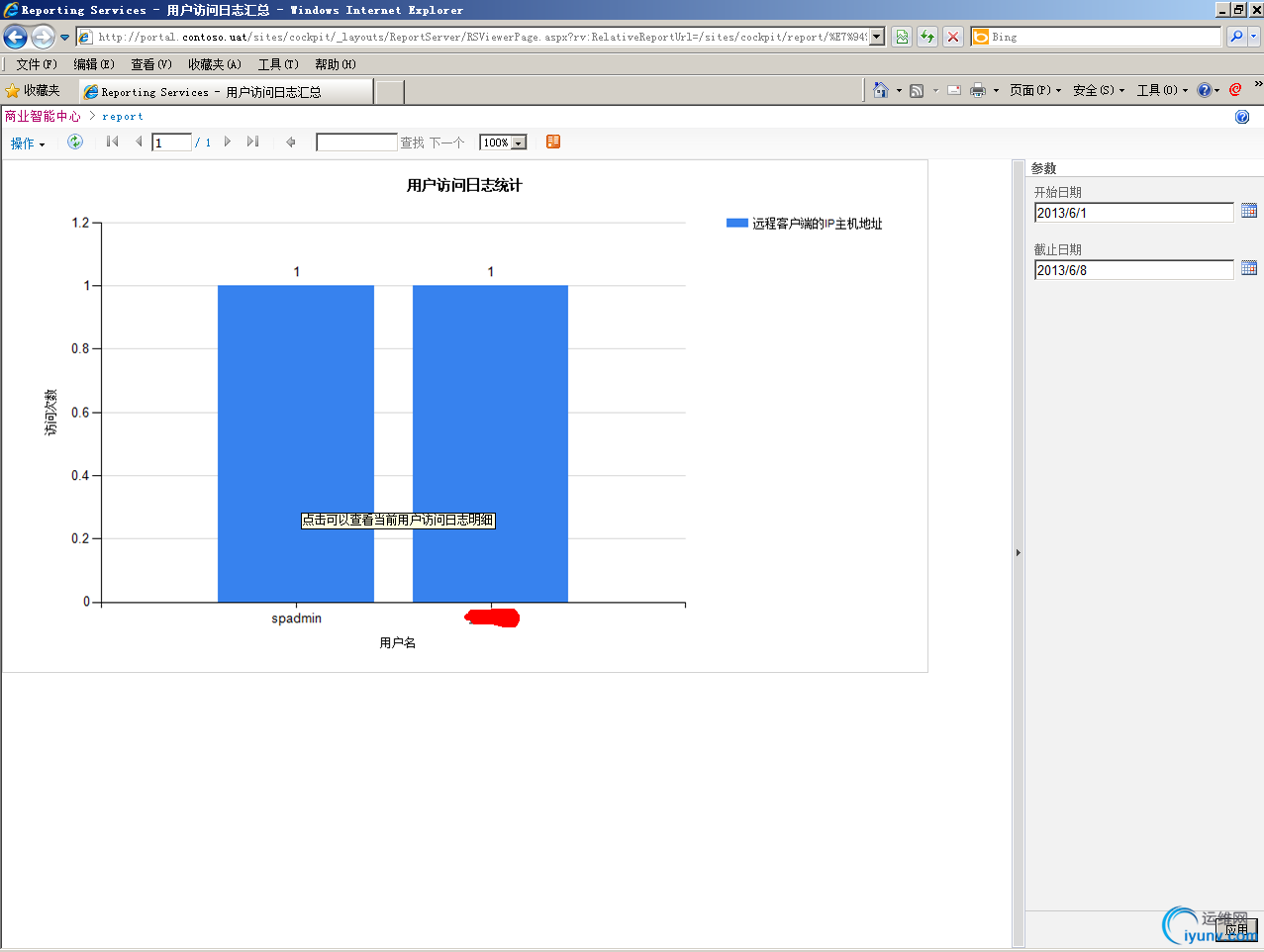Click the browser Forward arrow button
This screenshot has height=952, width=1264.
[43, 38]
